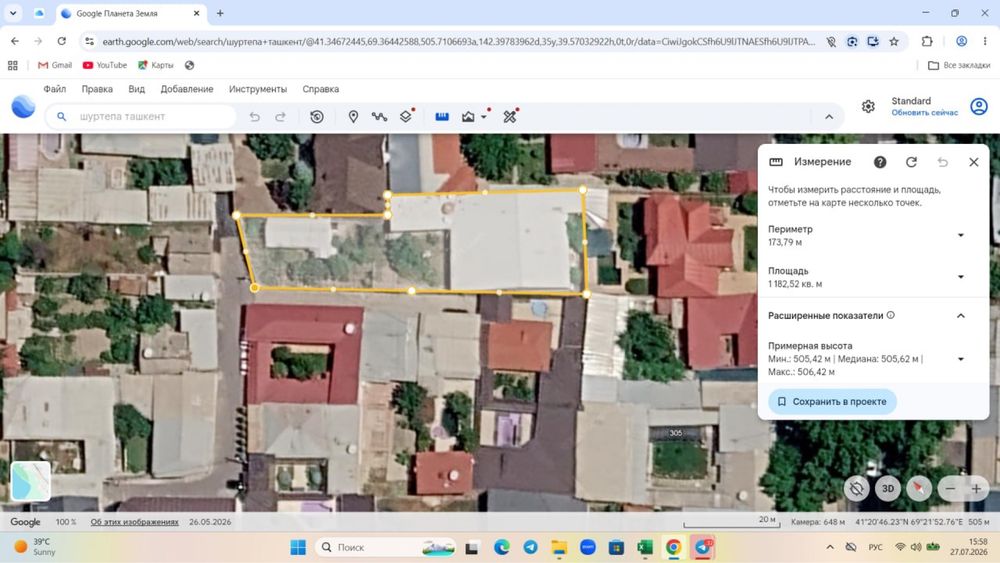This screenshot has width=1000, height=563.
Task: Open Периметр units dropdown arrow
Action: tap(960, 235)
